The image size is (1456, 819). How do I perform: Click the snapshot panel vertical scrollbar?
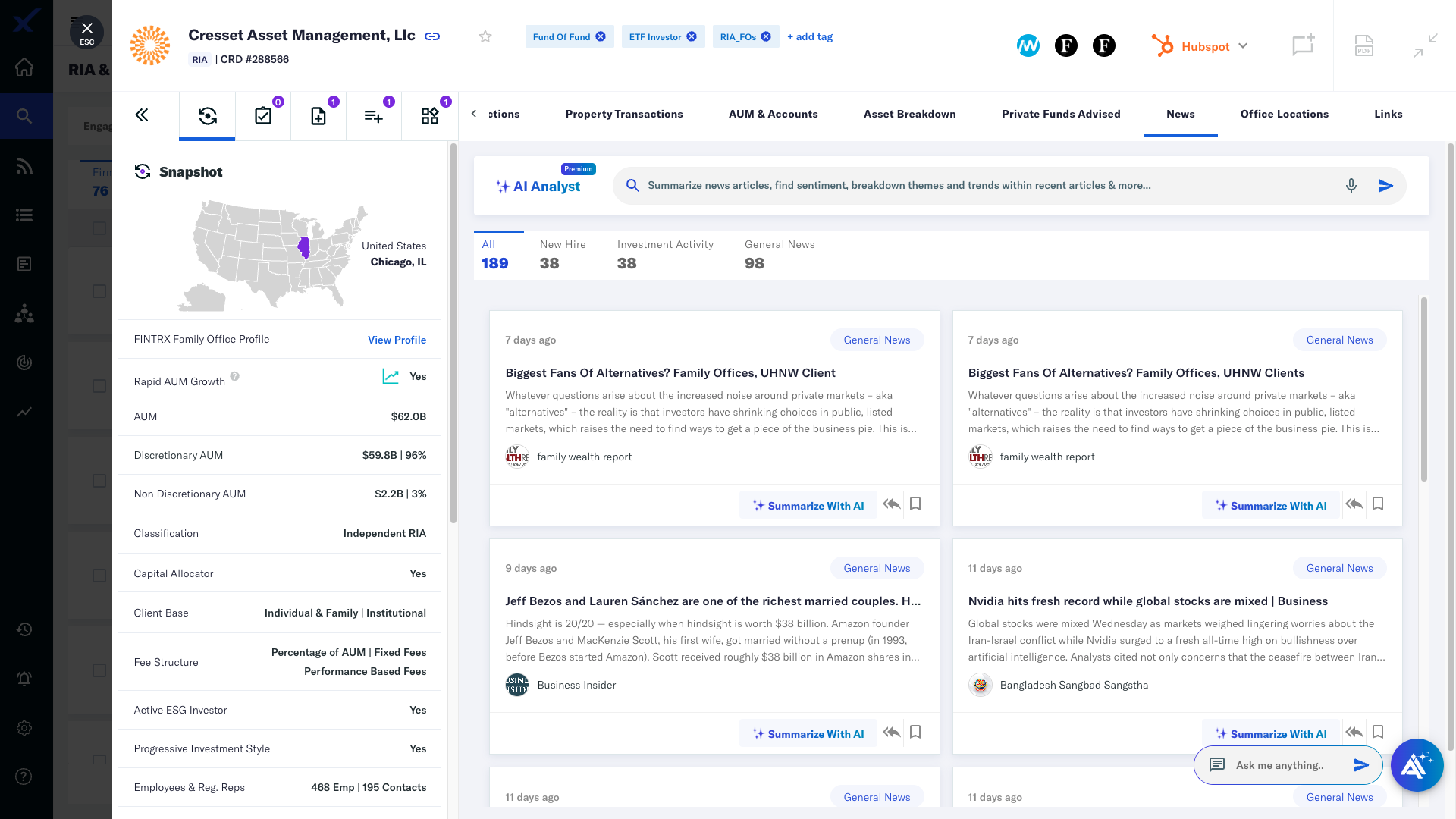pyautogui.click(x=453, y=334)
